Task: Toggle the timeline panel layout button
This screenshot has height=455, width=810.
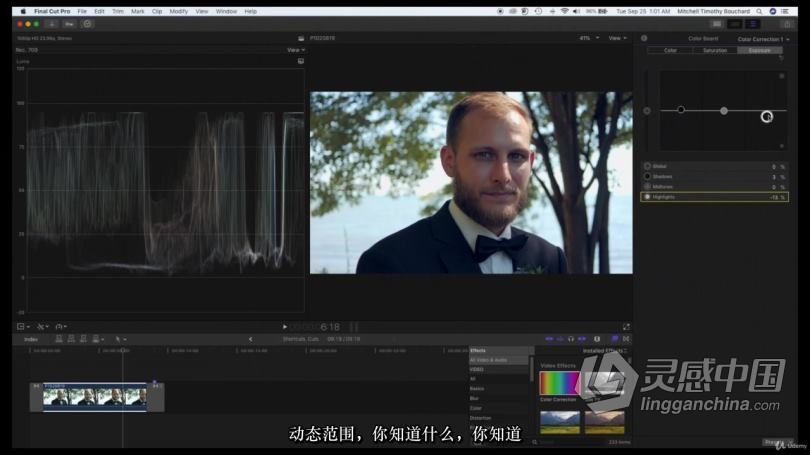Action: [x=735, y=24]
